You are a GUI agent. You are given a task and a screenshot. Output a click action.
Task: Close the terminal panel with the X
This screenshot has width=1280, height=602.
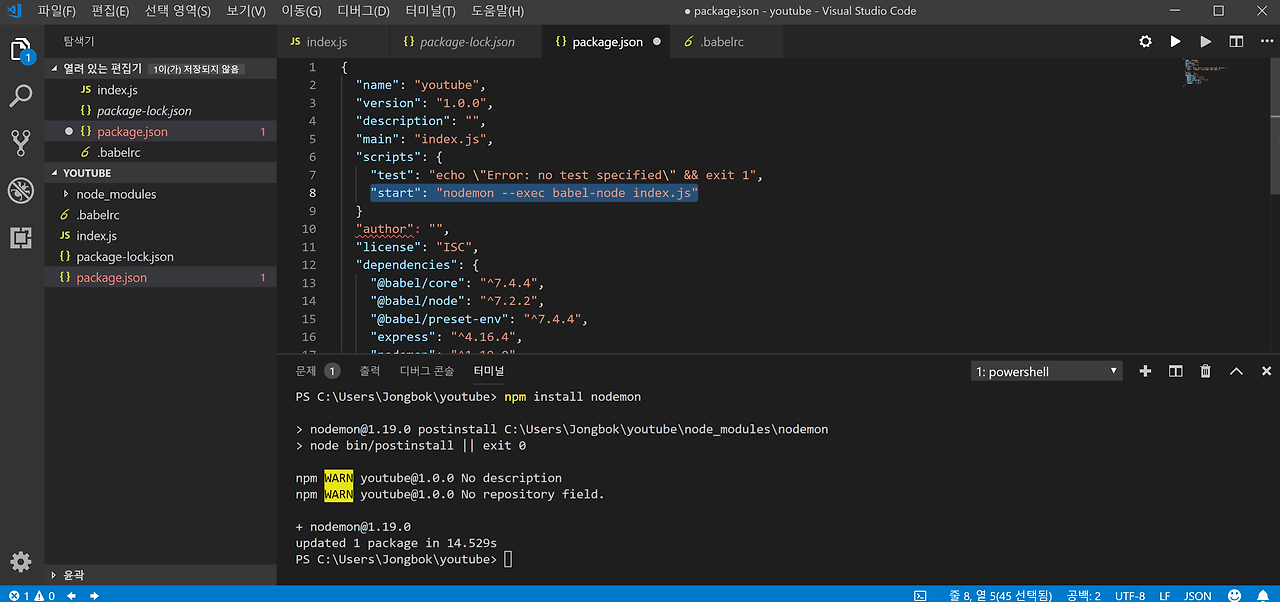click(1266, 371)
